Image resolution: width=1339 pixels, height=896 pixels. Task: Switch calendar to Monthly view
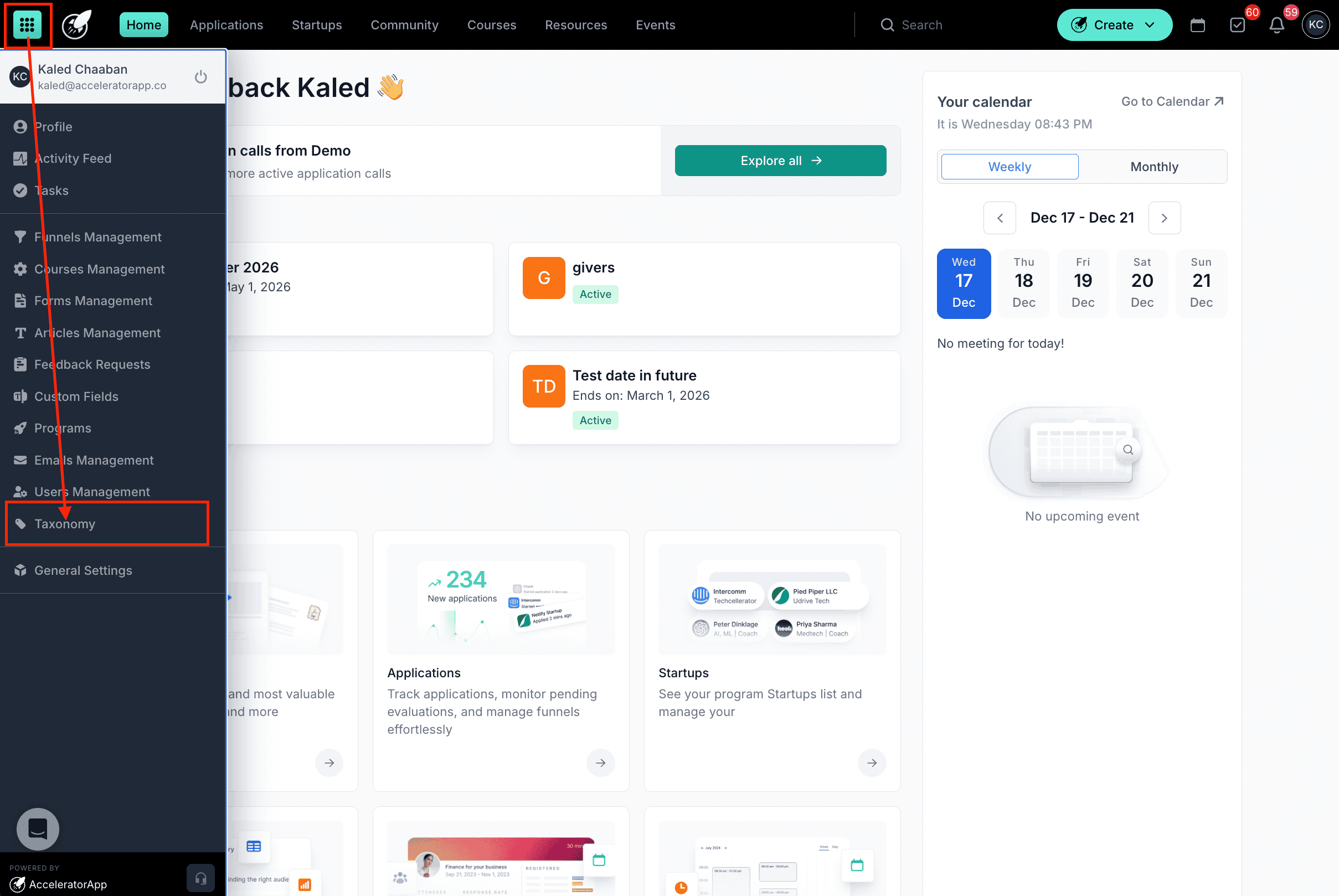point(1154,167)
